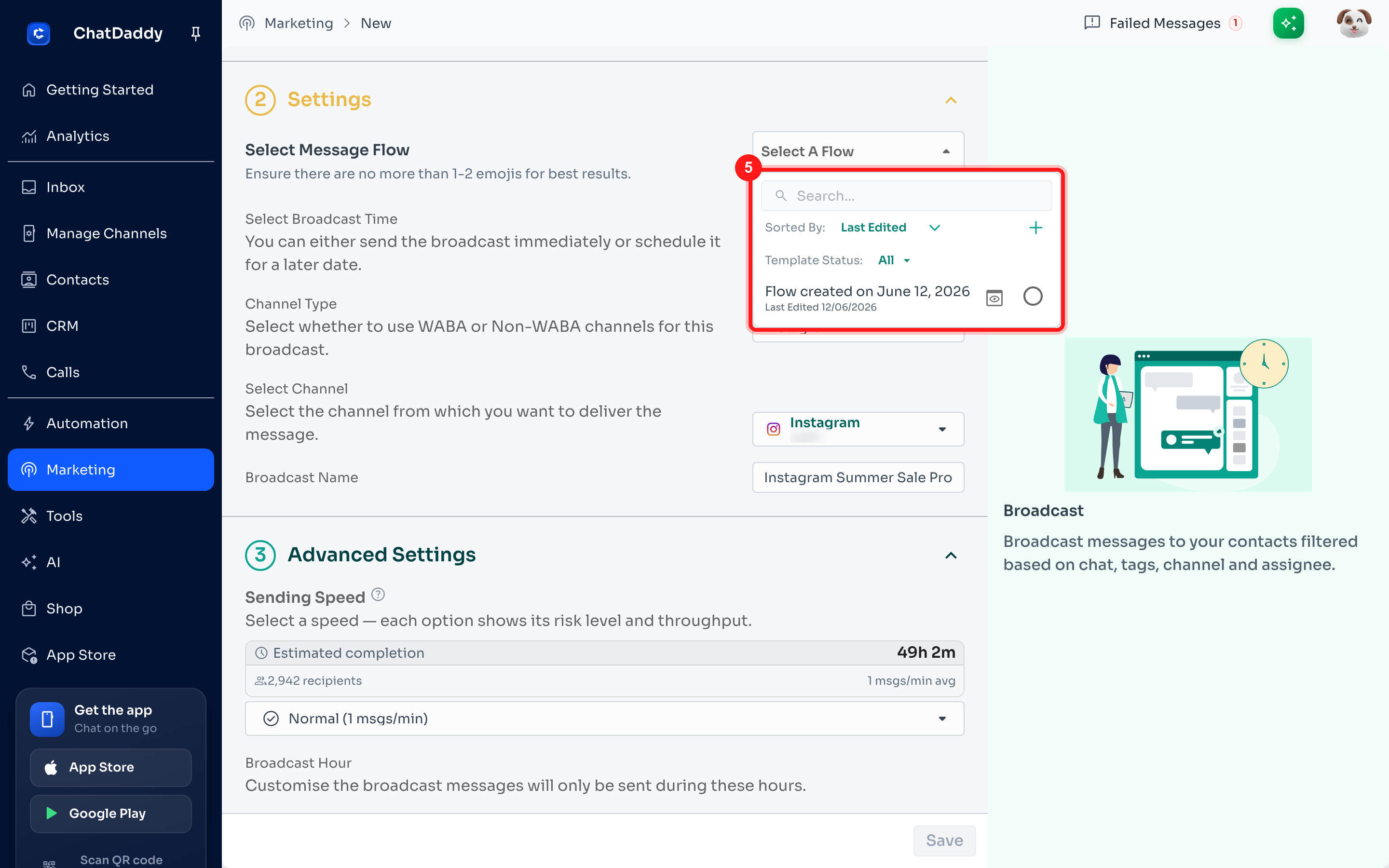Open Manage Channels in the sidebar
This screenshot has height=868, width=1389.
pos(111,233)
